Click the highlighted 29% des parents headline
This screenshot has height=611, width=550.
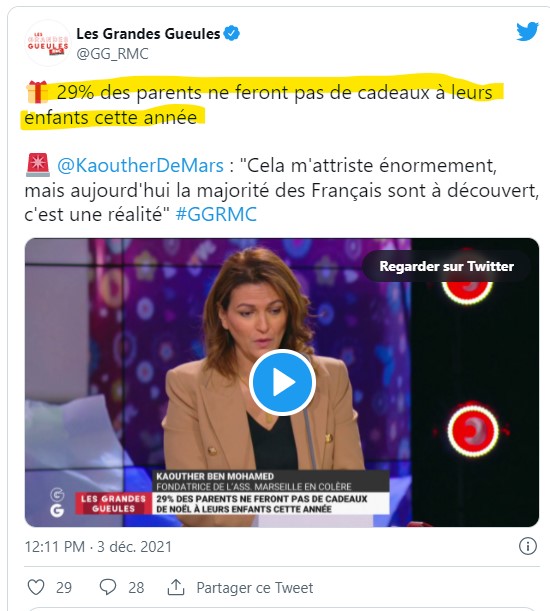[x=261, y=104]
